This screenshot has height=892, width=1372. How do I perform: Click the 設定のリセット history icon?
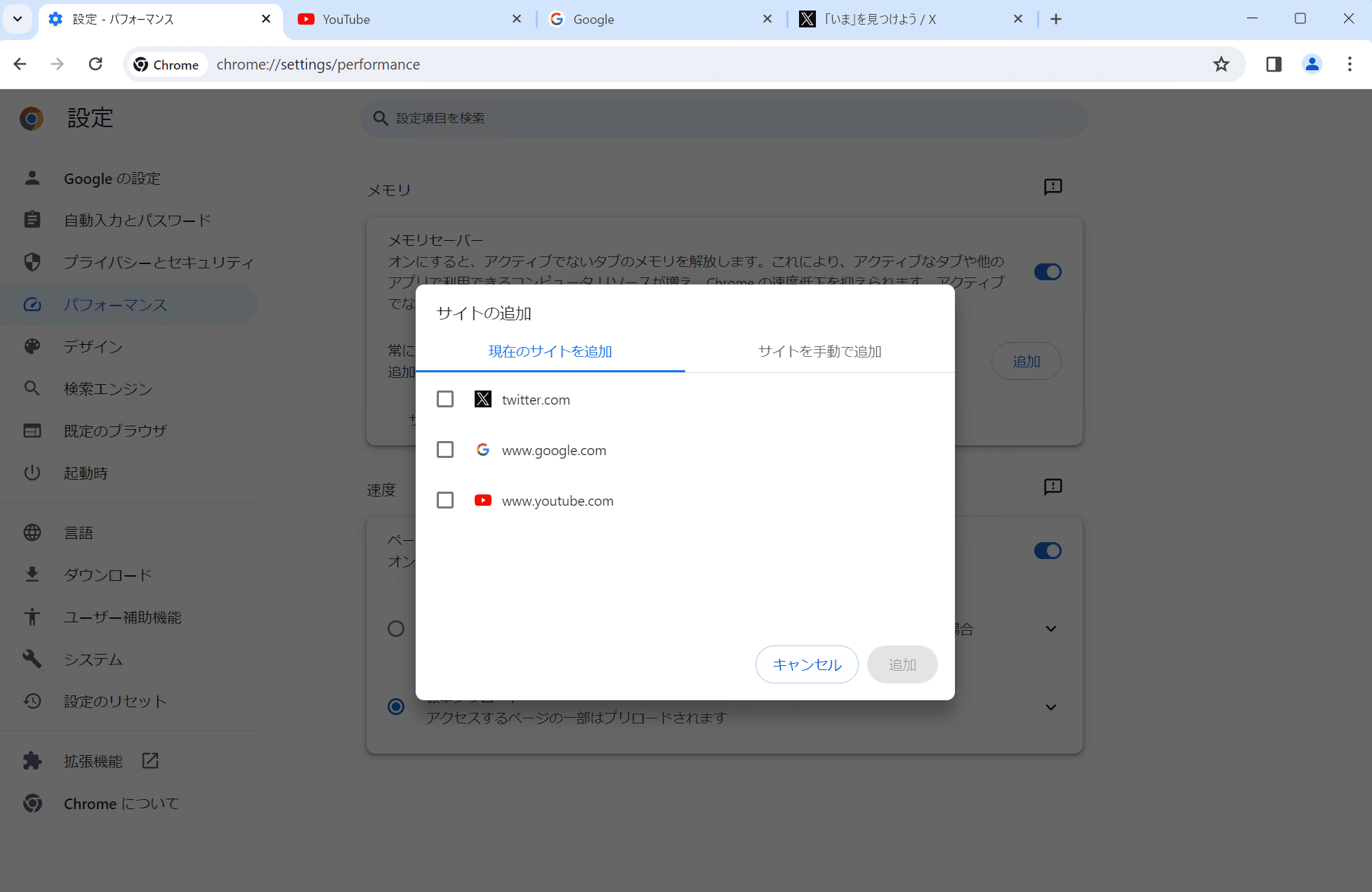(32, 701)
